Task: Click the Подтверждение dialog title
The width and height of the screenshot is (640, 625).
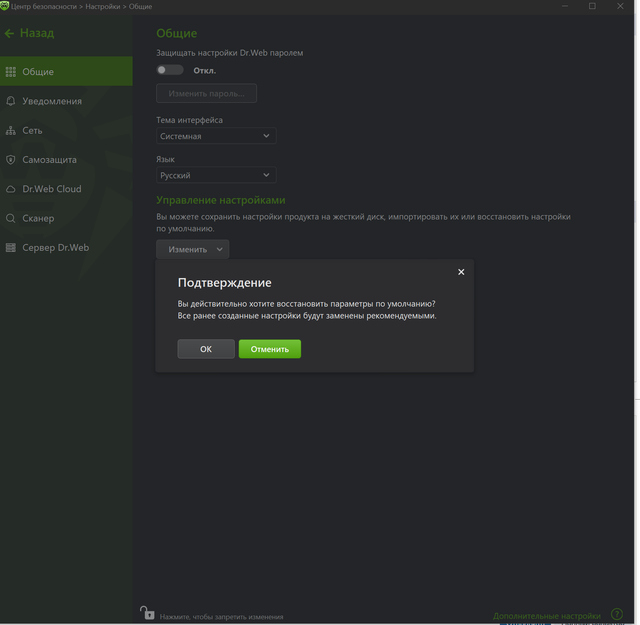Action: [x=224, y=282]
